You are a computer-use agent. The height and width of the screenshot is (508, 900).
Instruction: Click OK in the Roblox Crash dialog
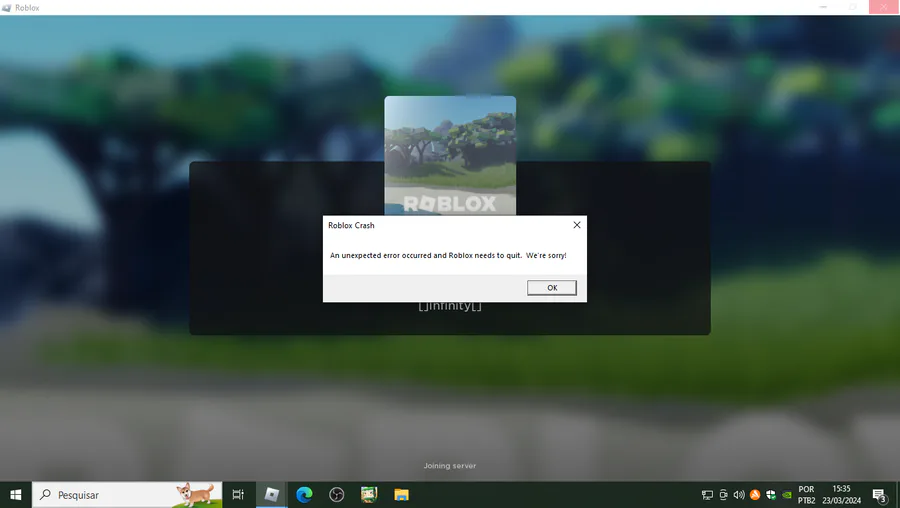point(552,288)
